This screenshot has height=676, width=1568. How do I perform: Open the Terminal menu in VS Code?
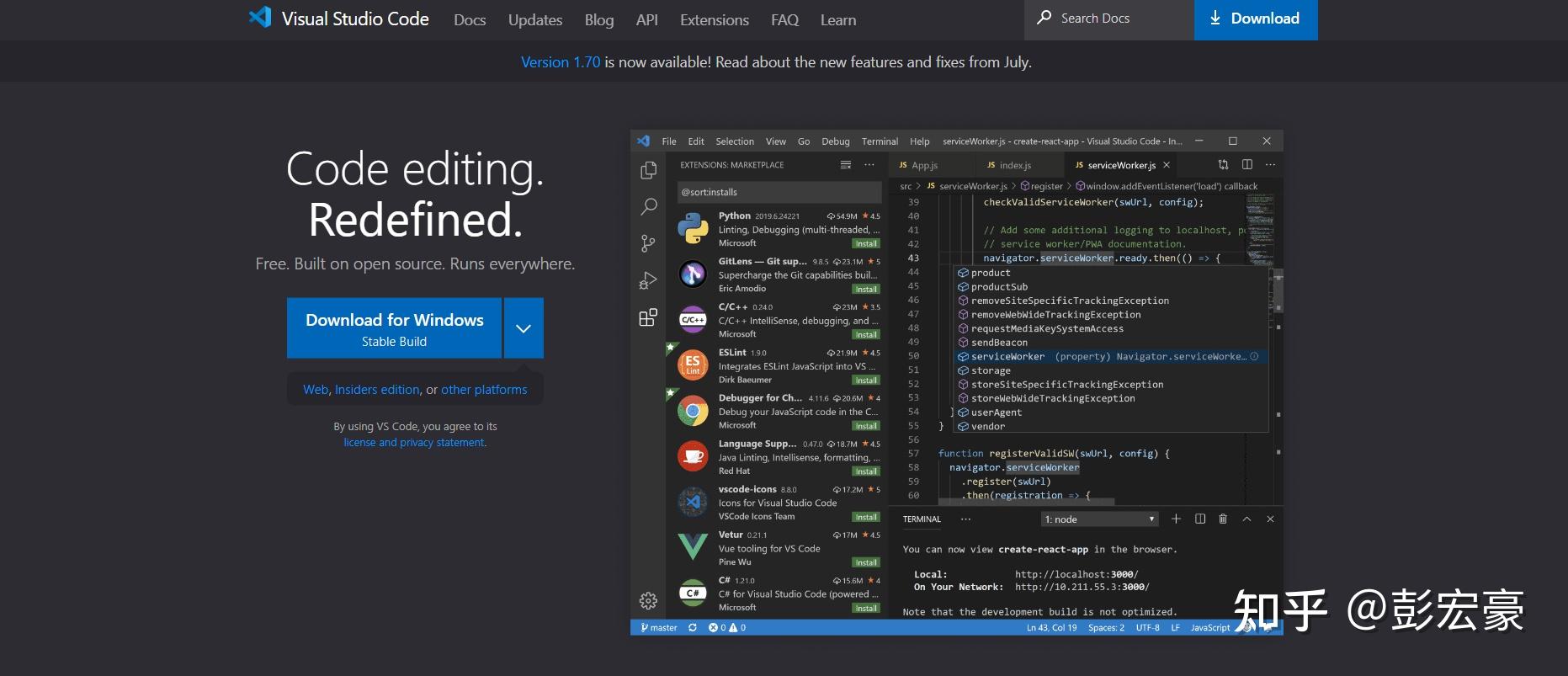(880, 141)
